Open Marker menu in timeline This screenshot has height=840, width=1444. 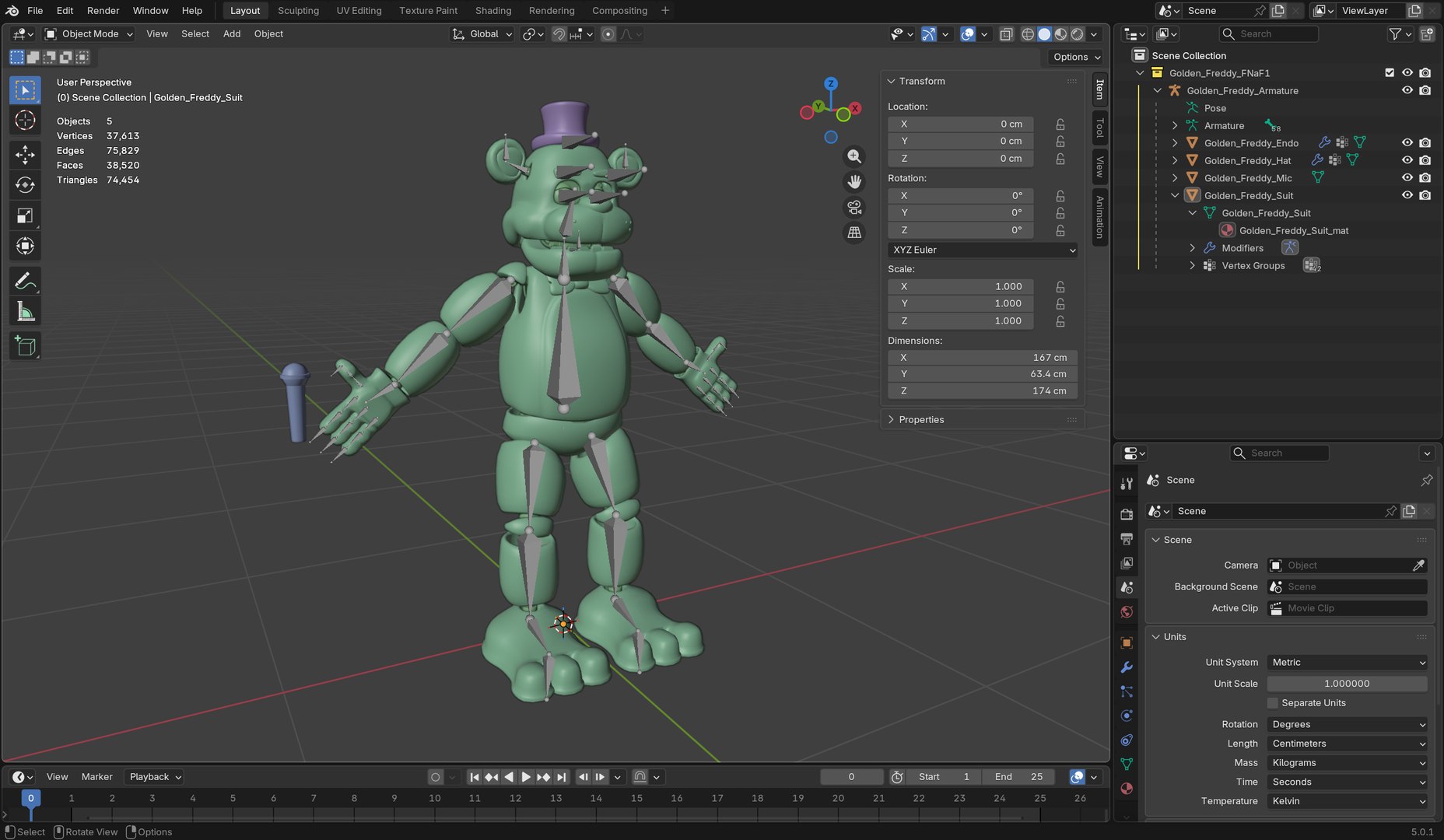pyautogui.click(x=96, y=777)
